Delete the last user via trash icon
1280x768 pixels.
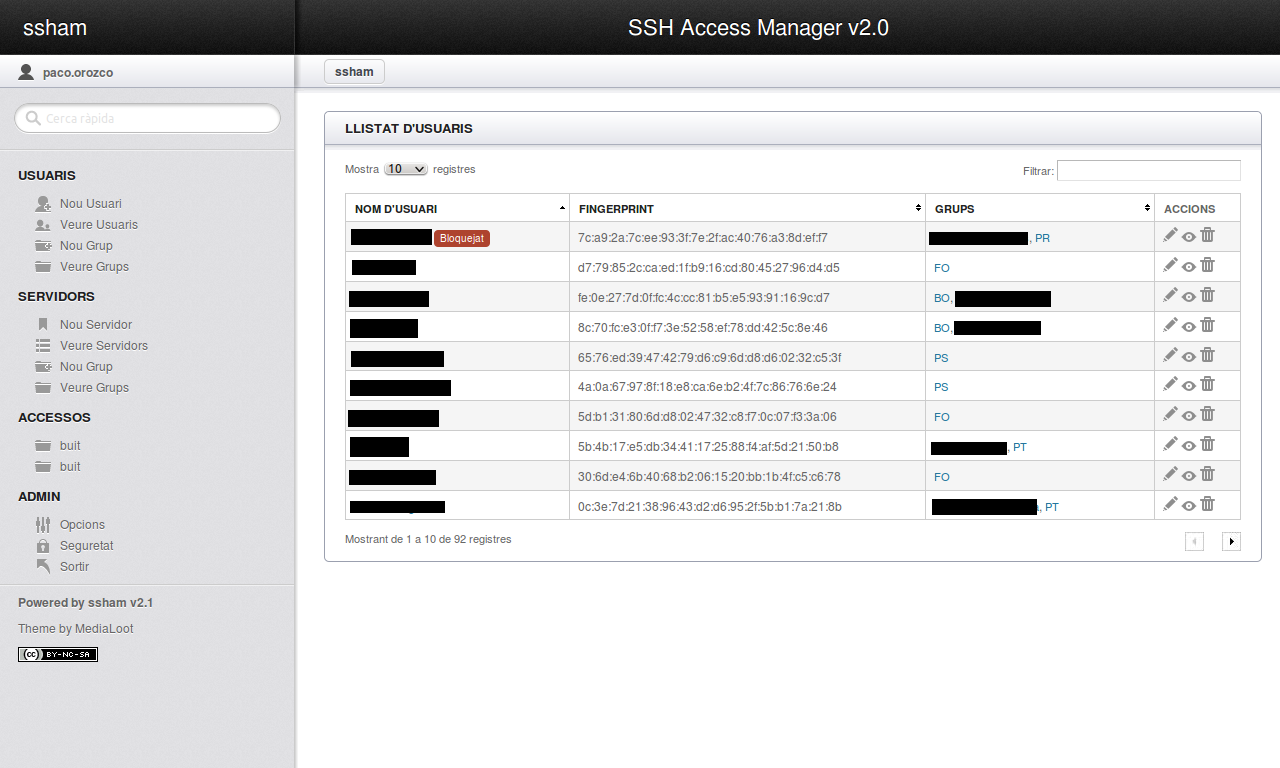pyautogui.click(x=1207, y=504)
